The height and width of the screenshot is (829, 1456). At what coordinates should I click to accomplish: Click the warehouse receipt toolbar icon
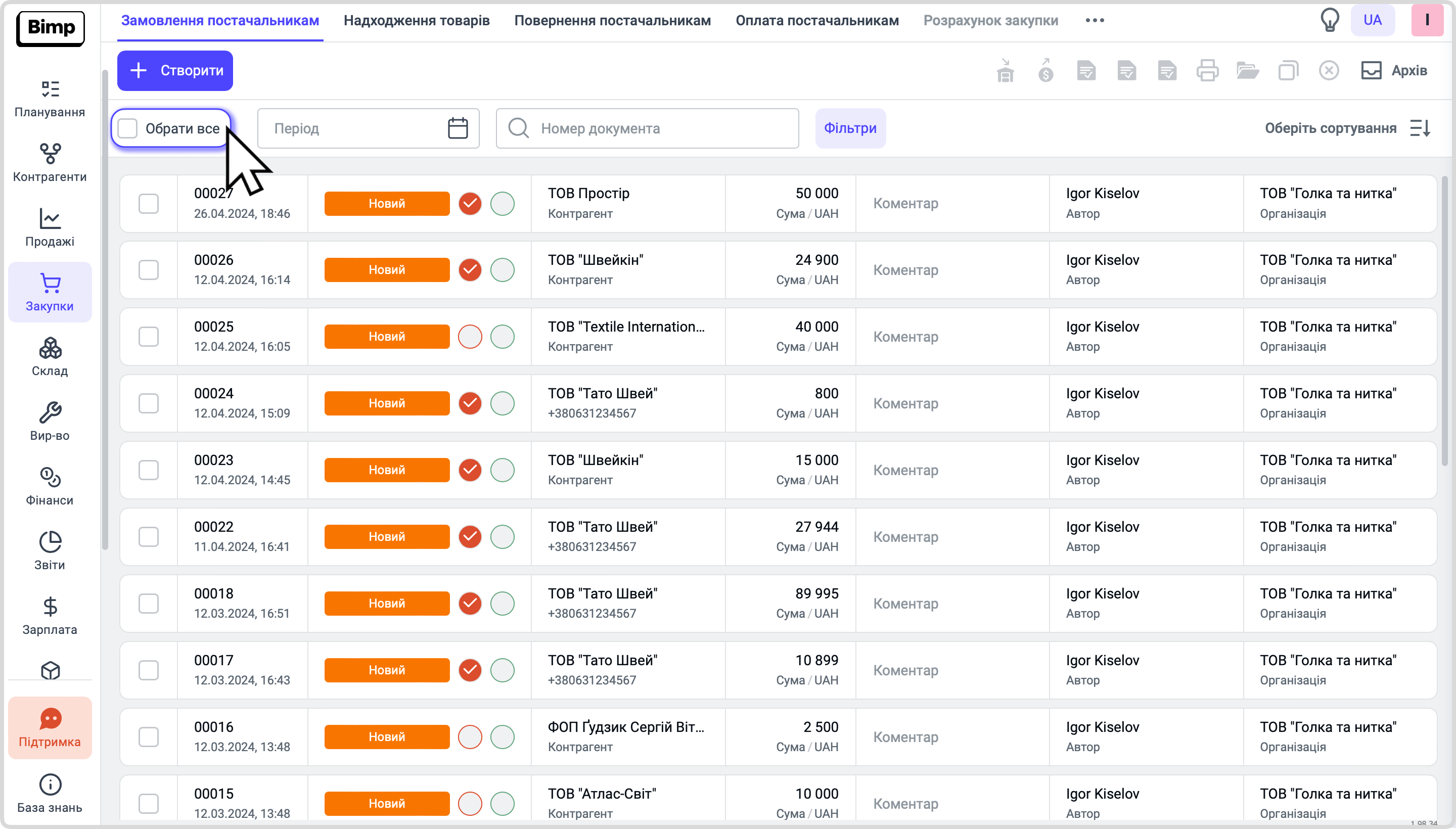pos(1006,71)
